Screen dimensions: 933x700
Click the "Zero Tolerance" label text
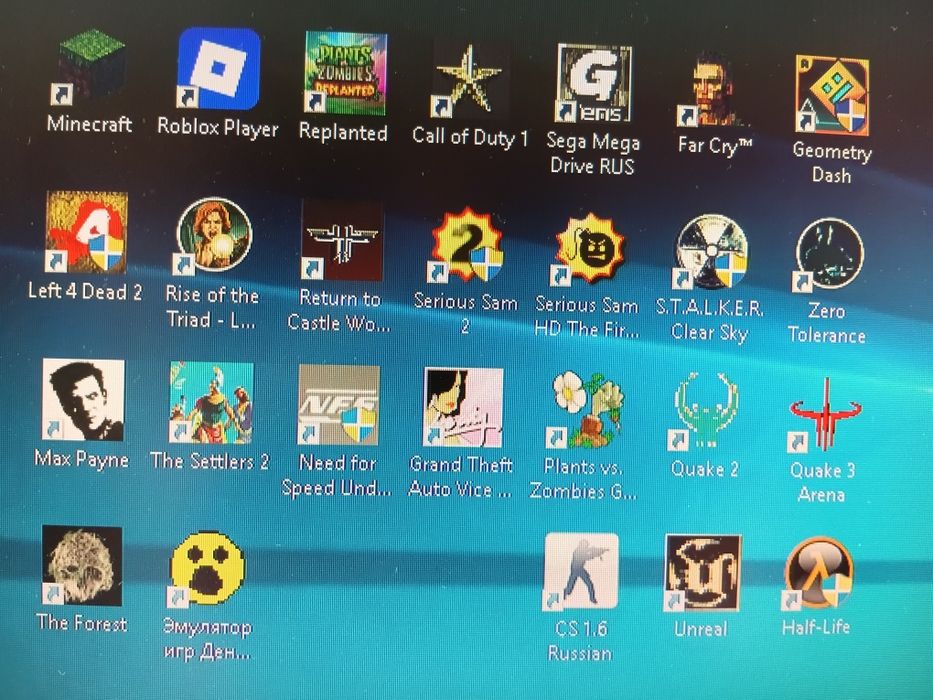827,323
